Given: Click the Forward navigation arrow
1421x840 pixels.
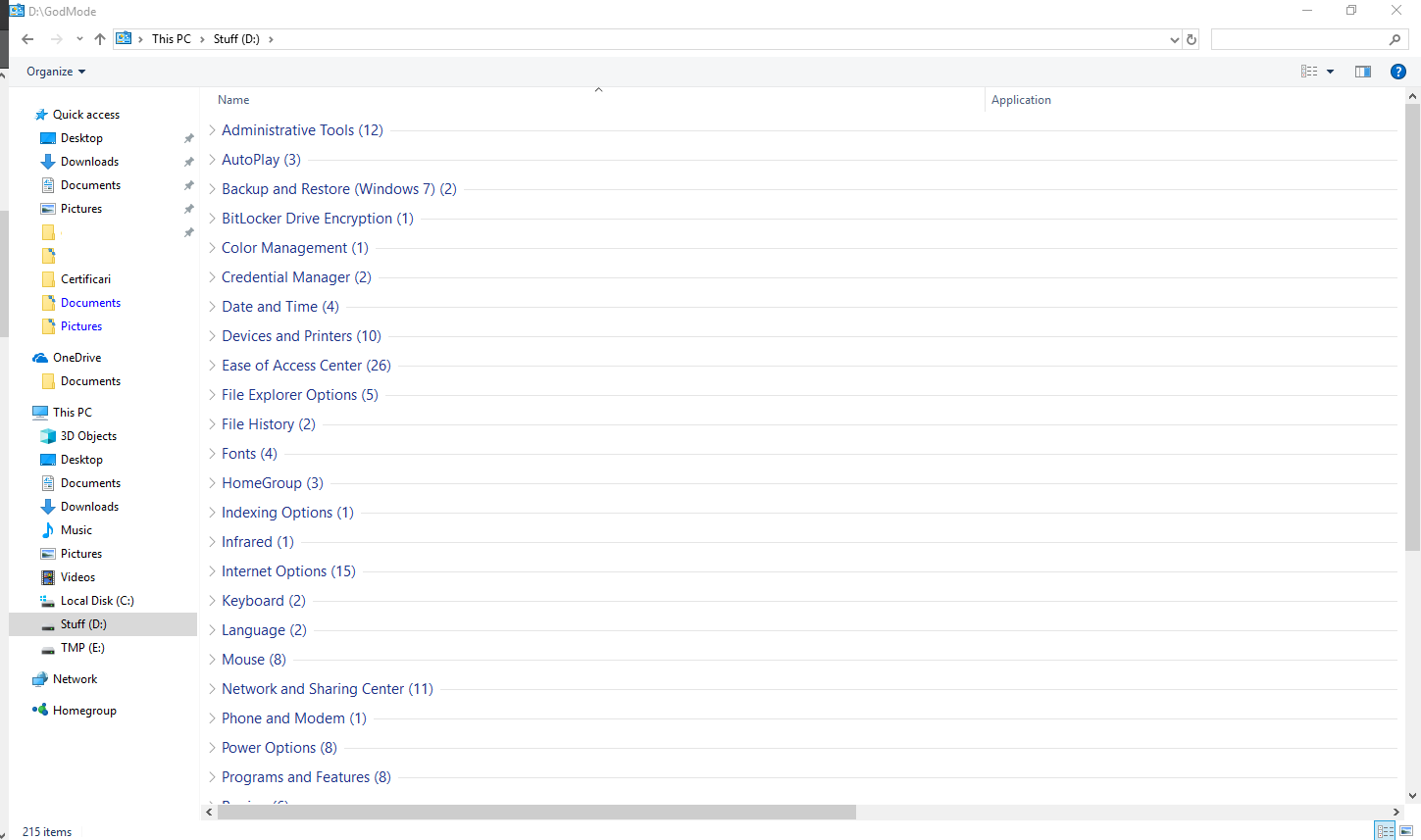Looking at the screenshot, I should [56, 39].
